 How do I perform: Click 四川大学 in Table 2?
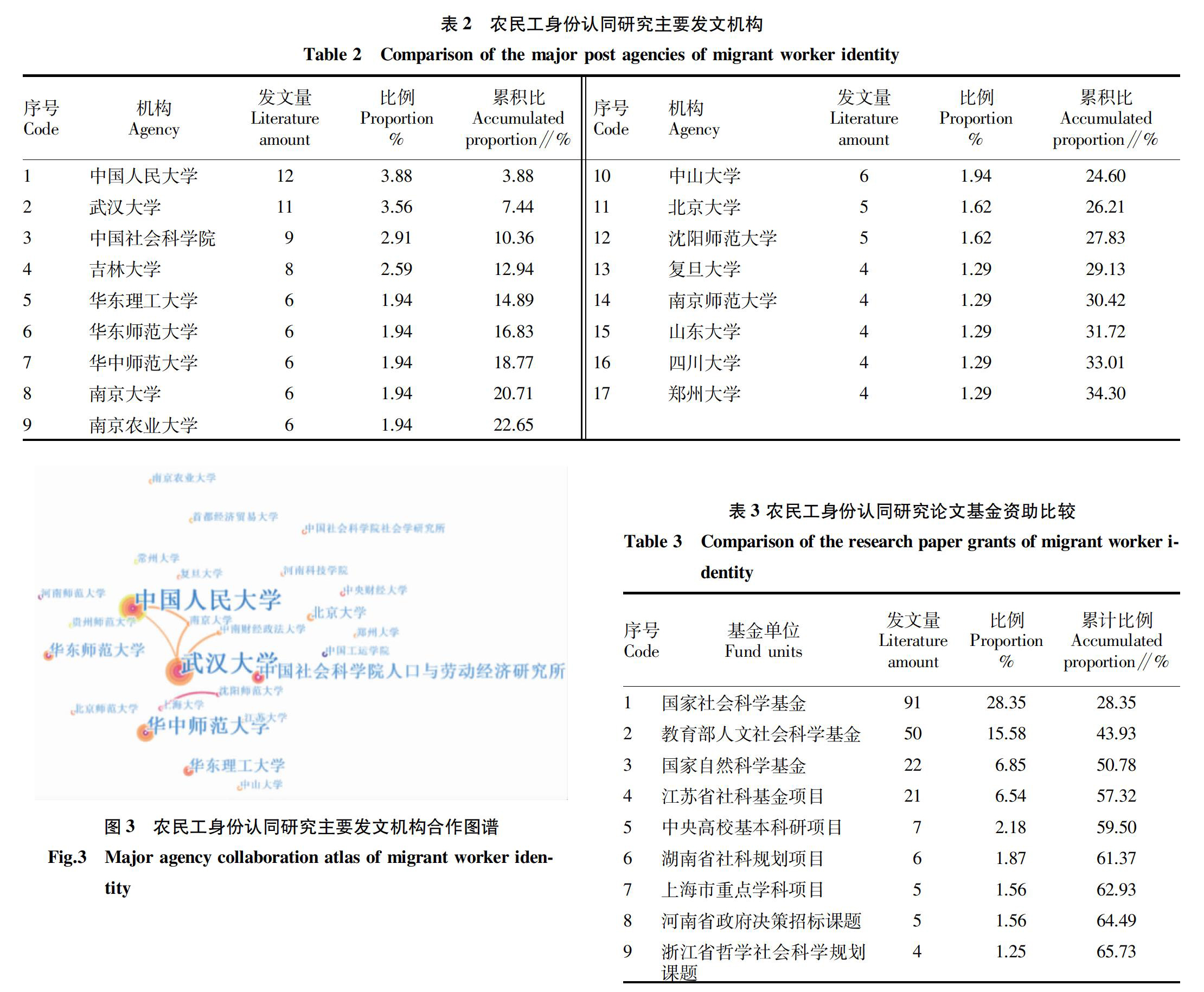pyautogui.click(x=705, y=362)
